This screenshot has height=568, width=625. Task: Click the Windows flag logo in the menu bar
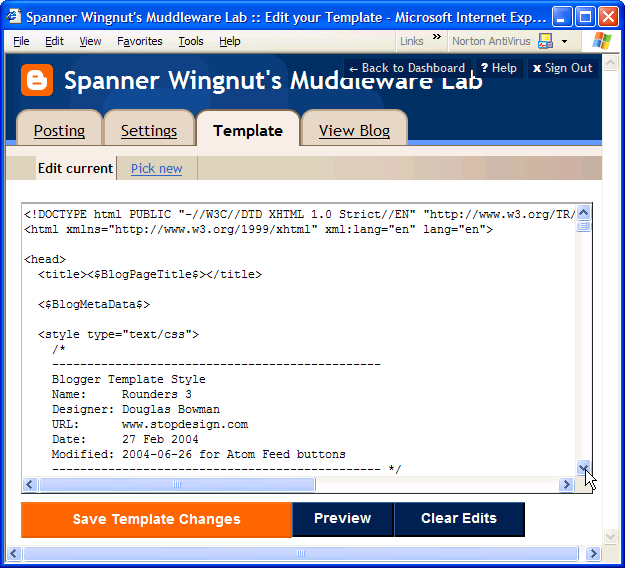(x=602, y=41)
